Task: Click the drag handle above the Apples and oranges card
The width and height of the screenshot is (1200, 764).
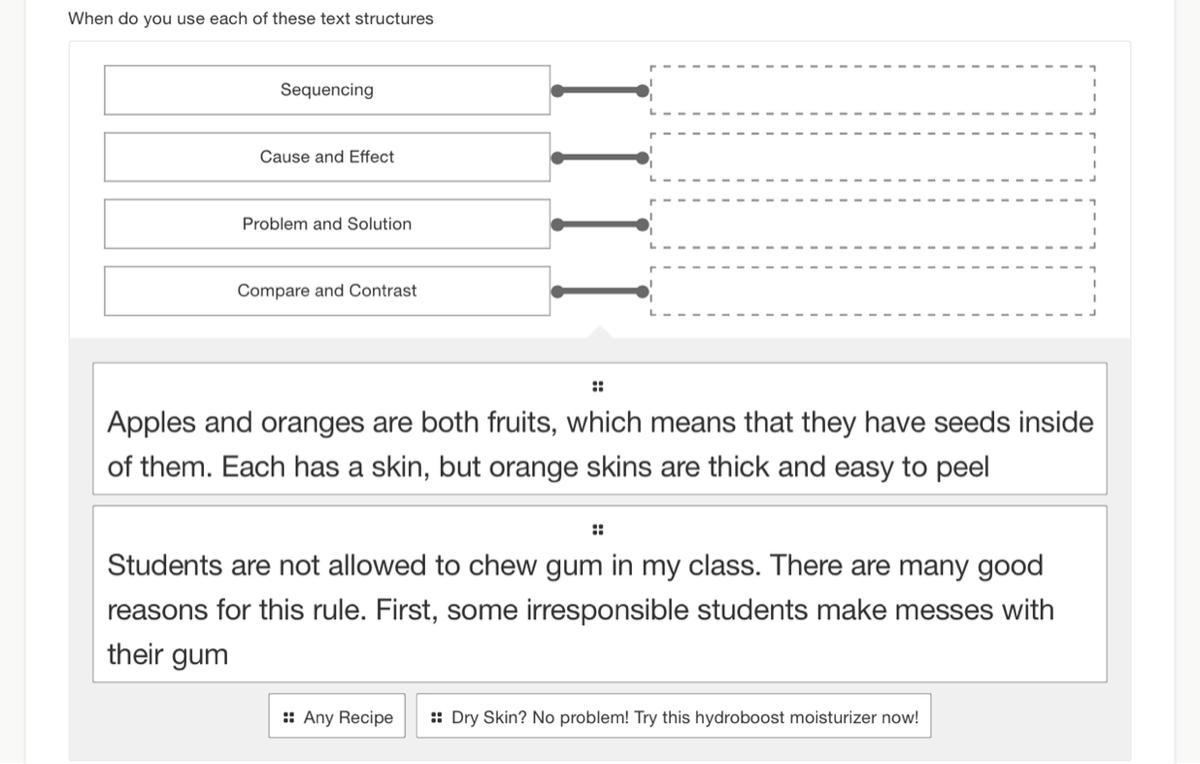Action: coord(598,386)
